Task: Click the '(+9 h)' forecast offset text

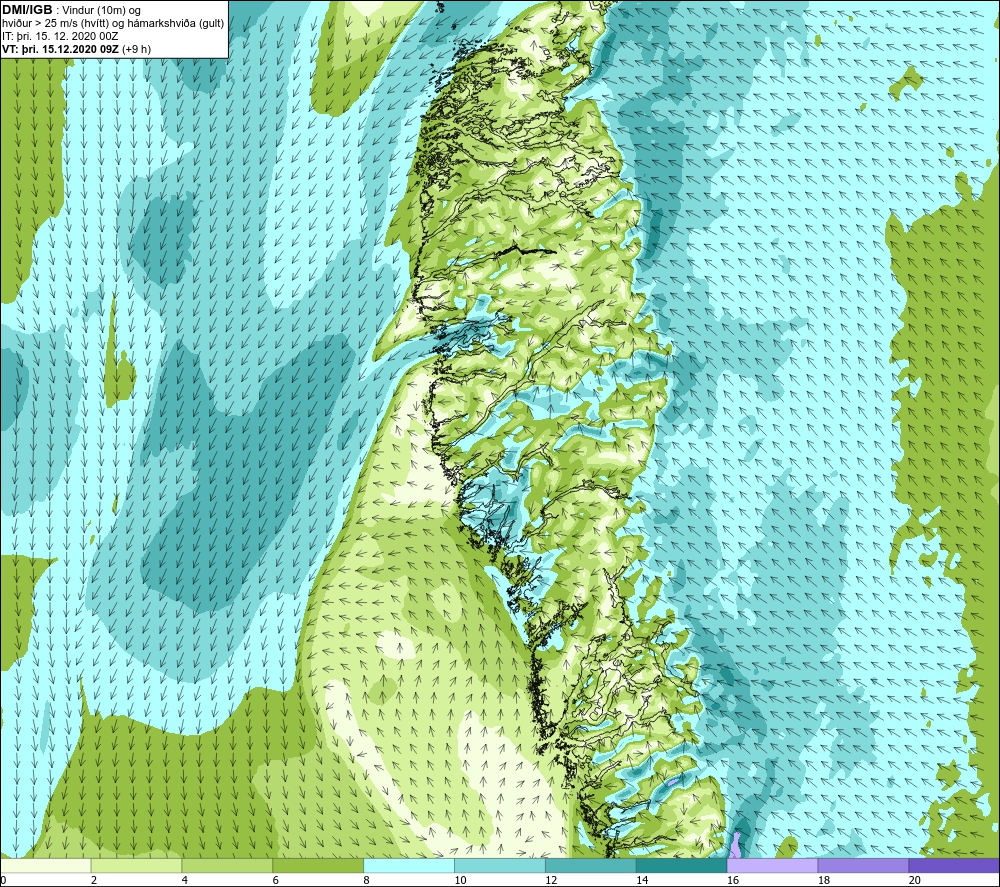Action: [136, 49]
